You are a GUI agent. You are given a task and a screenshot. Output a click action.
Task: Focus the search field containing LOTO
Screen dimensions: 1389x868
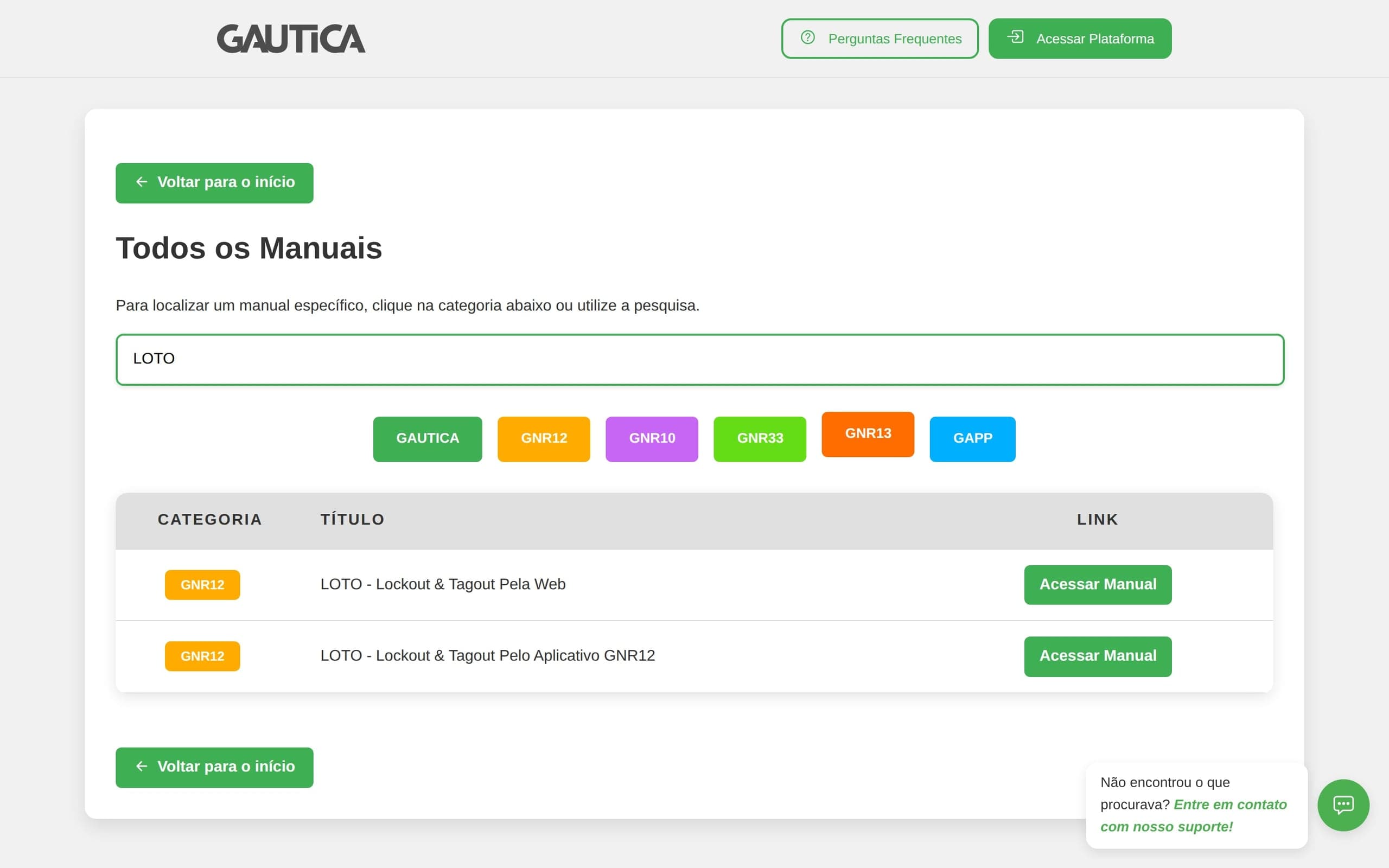pyautogui.click(x=700, y=359)
